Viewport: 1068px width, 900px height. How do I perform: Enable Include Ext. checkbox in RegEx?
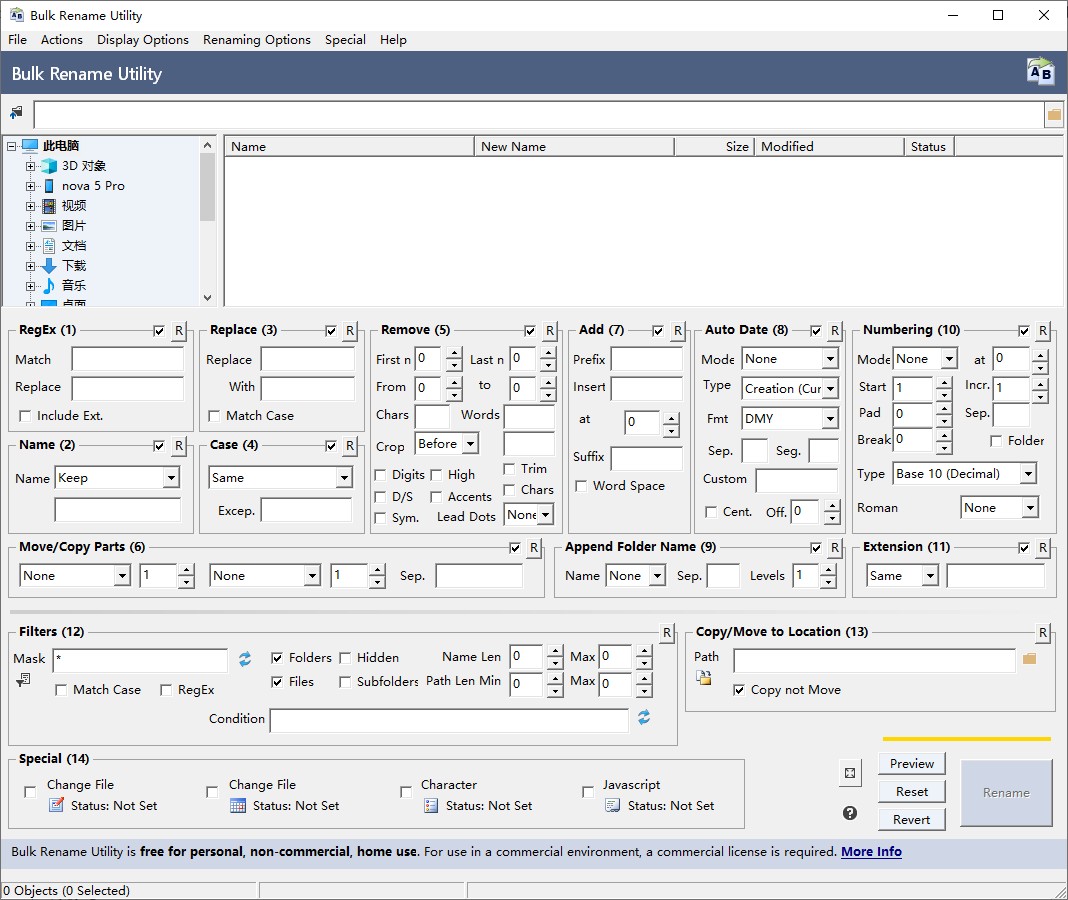(25, 416)
